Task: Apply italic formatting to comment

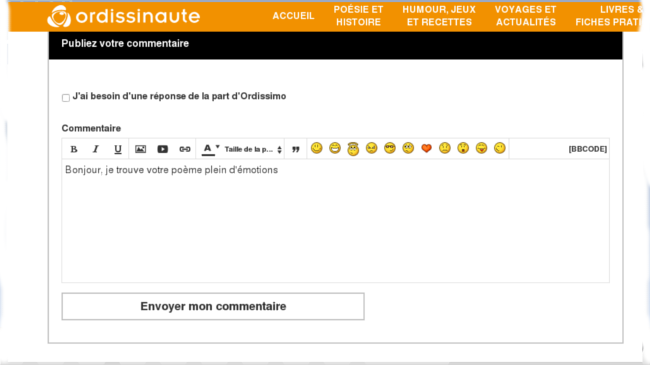Action: tap(96, 149)
